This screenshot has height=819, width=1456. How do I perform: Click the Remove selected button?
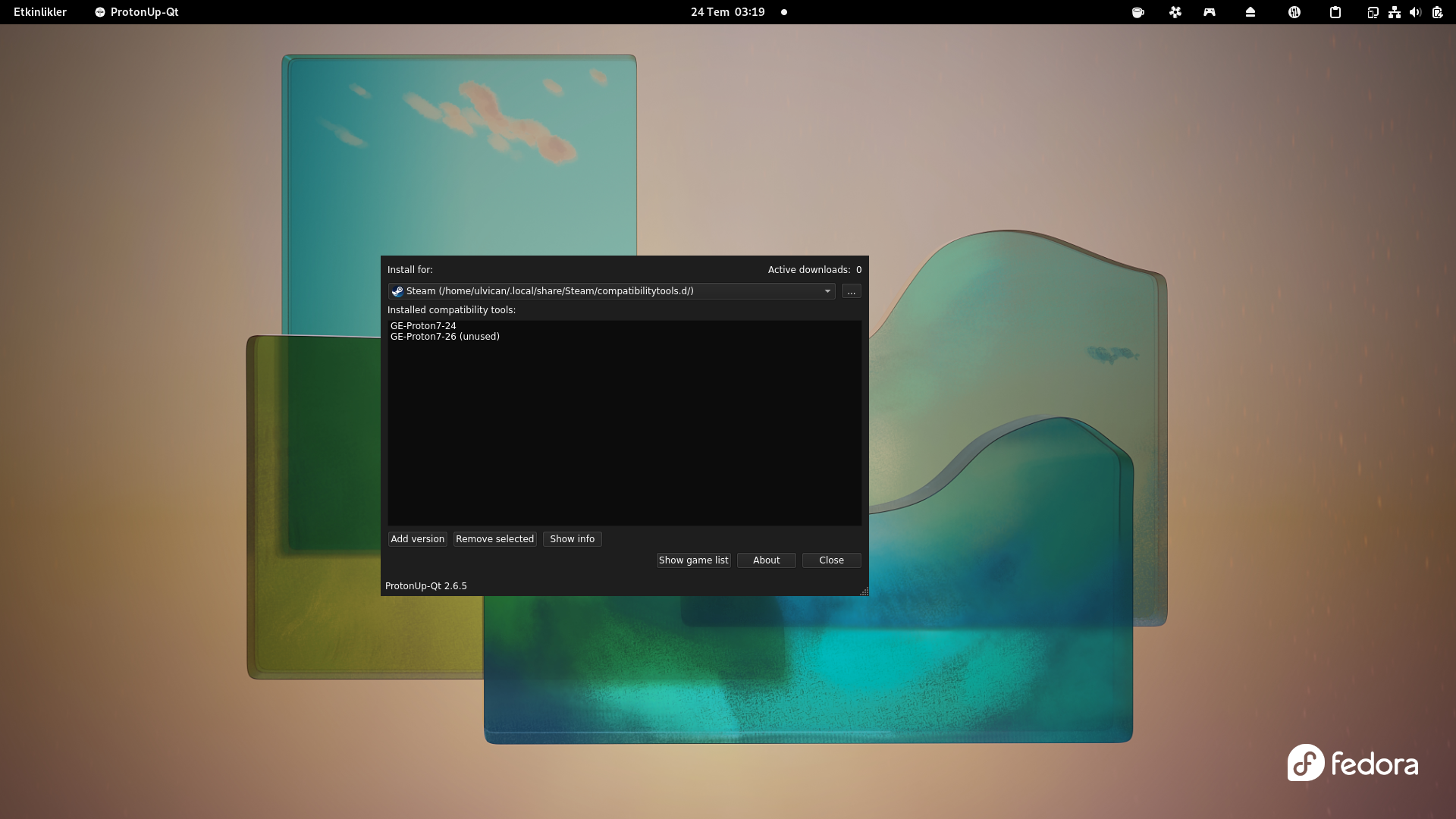coord(494,538)
